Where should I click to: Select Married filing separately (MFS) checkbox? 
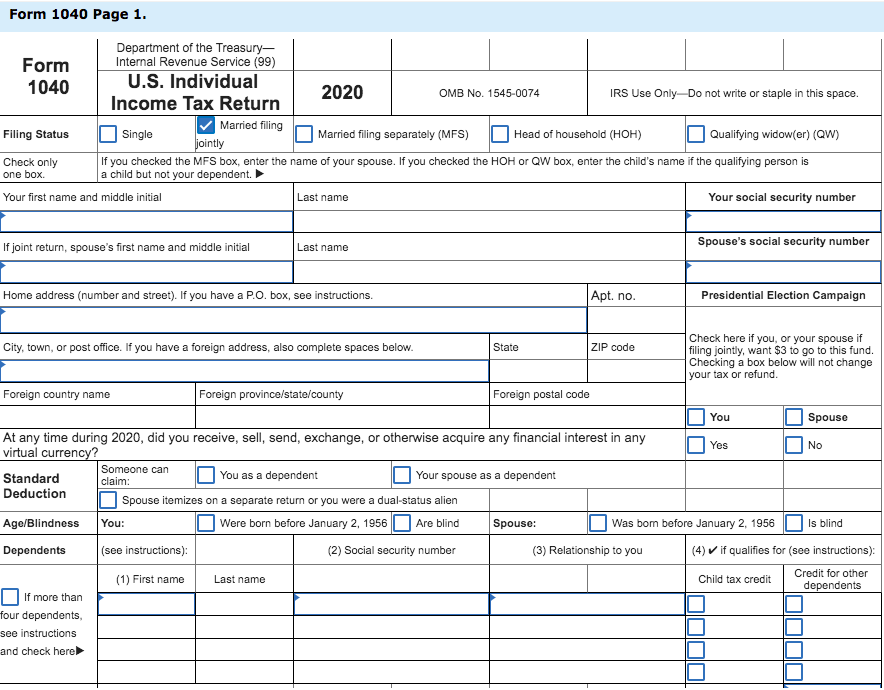click(304, 134)
